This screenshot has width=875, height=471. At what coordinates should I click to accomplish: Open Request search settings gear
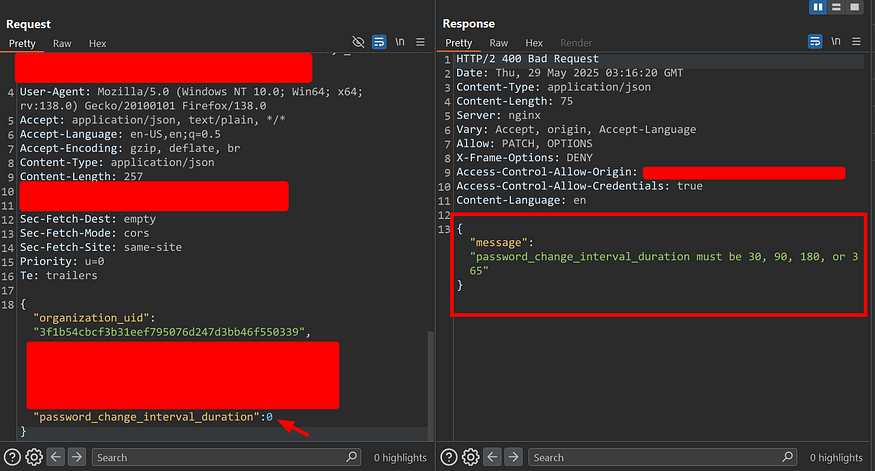tap(33, 457)
